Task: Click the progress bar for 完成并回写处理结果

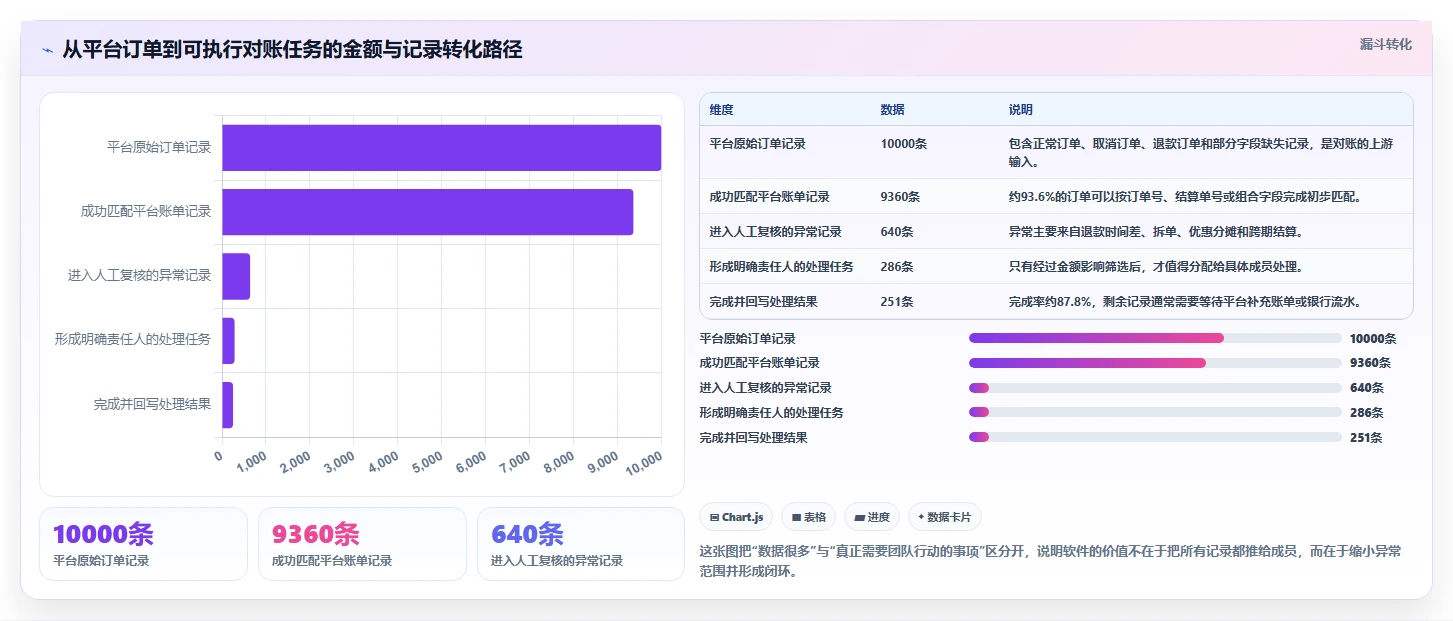Action: coord(1155,437)
